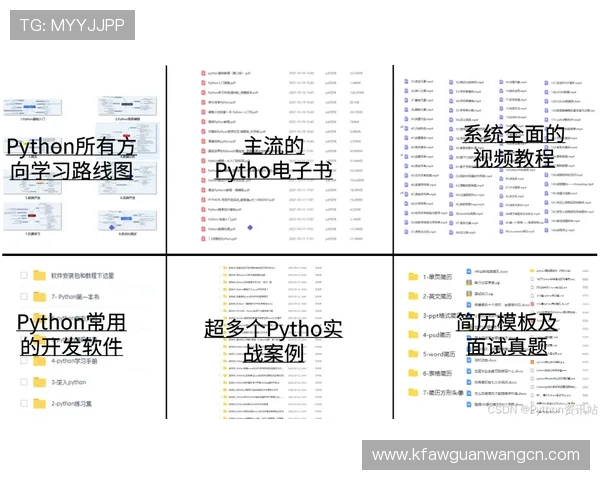Open the 3-ppt格式简历 folder icon
The image size is (600, 480).
tap(413, 315)
